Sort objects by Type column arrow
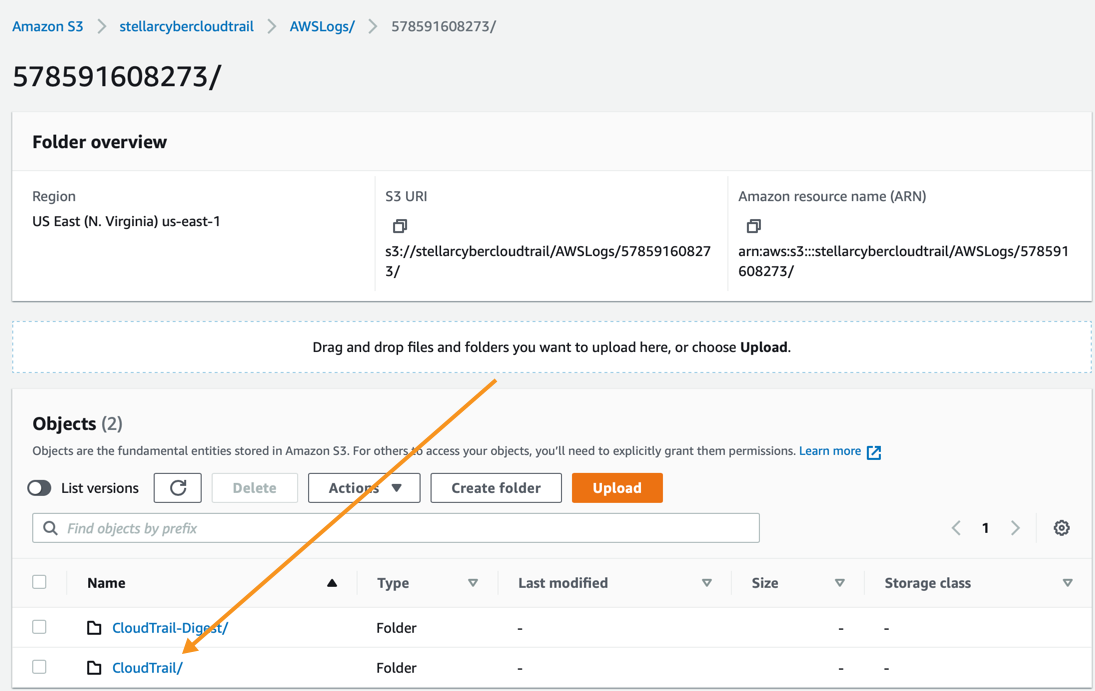 [473, 583]
